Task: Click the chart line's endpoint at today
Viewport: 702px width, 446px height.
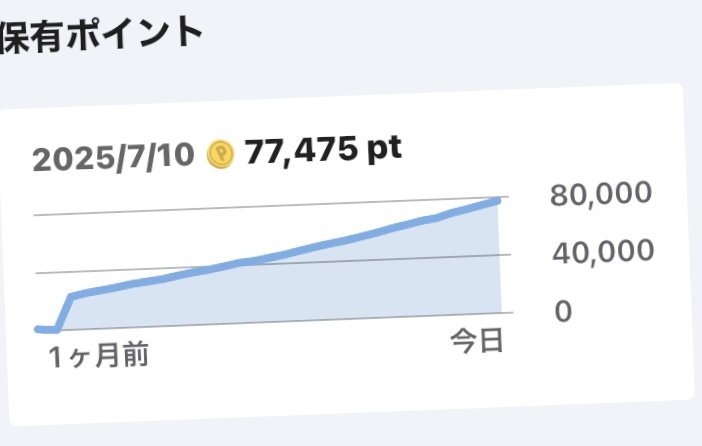Action: 497,201
